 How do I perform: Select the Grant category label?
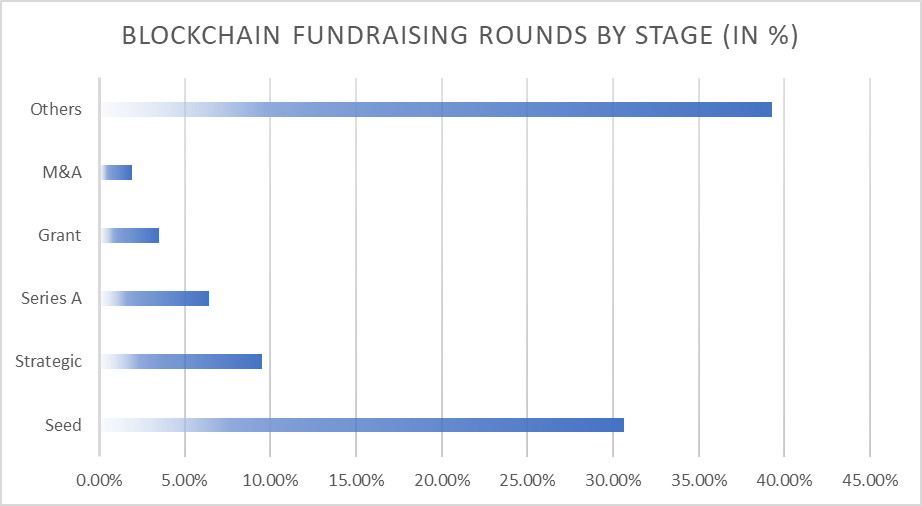[59, 236]
